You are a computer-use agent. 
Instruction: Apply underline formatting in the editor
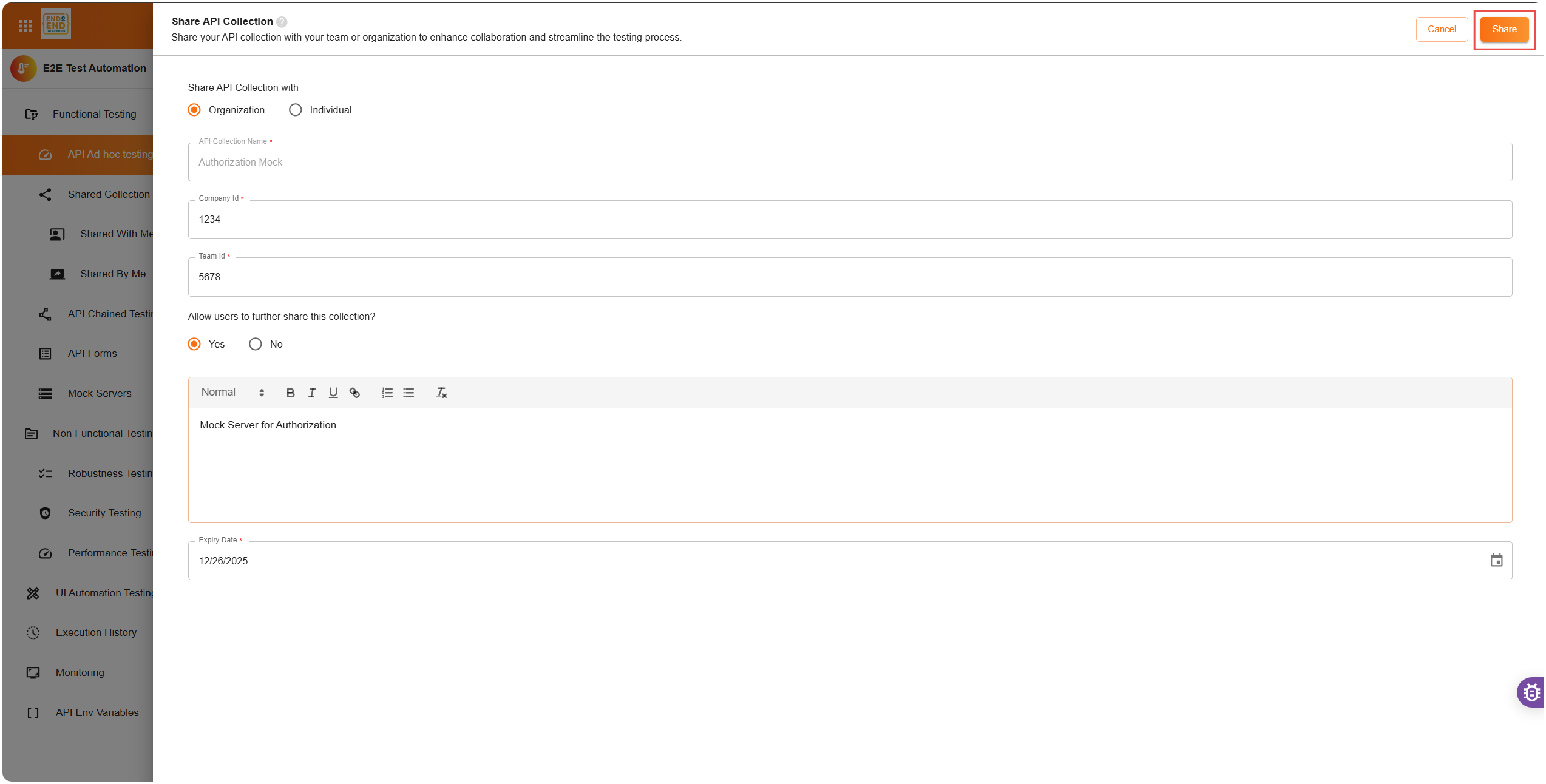(x=333, y=393)
